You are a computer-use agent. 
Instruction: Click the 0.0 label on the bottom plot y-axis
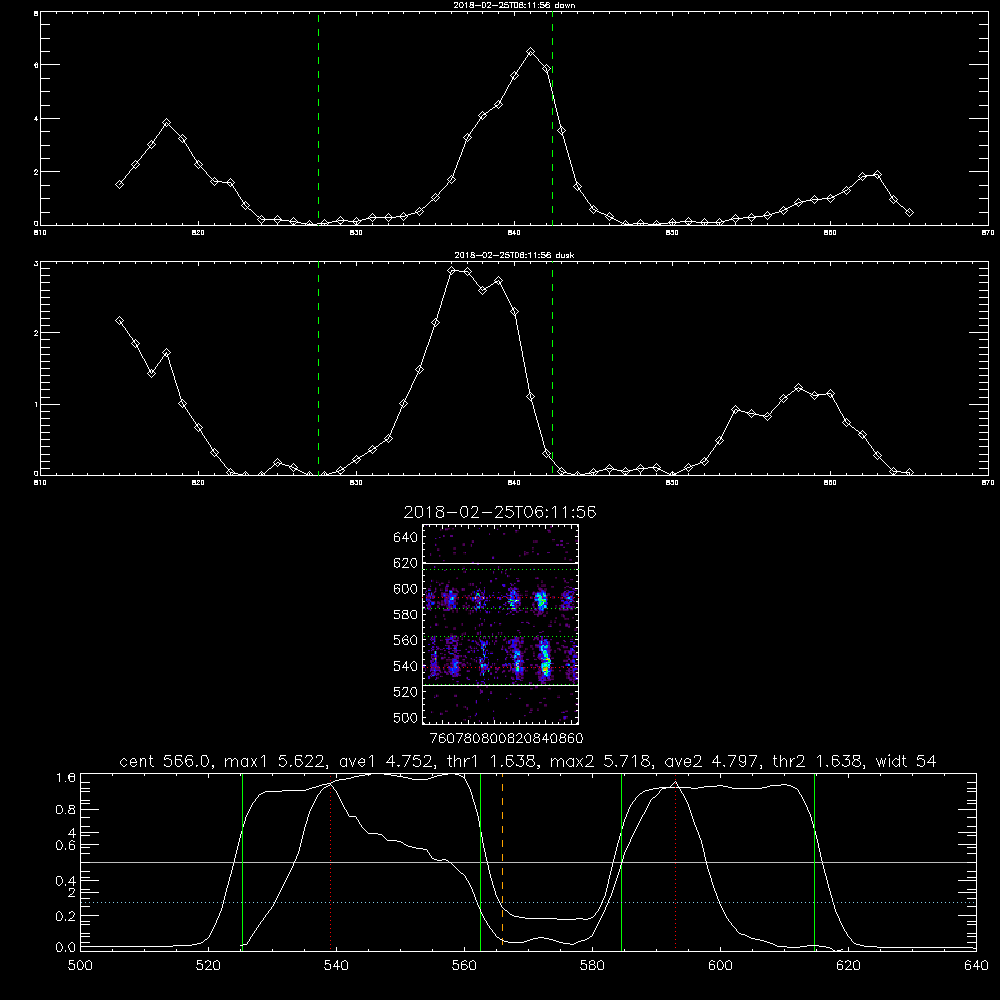(66, 948)
